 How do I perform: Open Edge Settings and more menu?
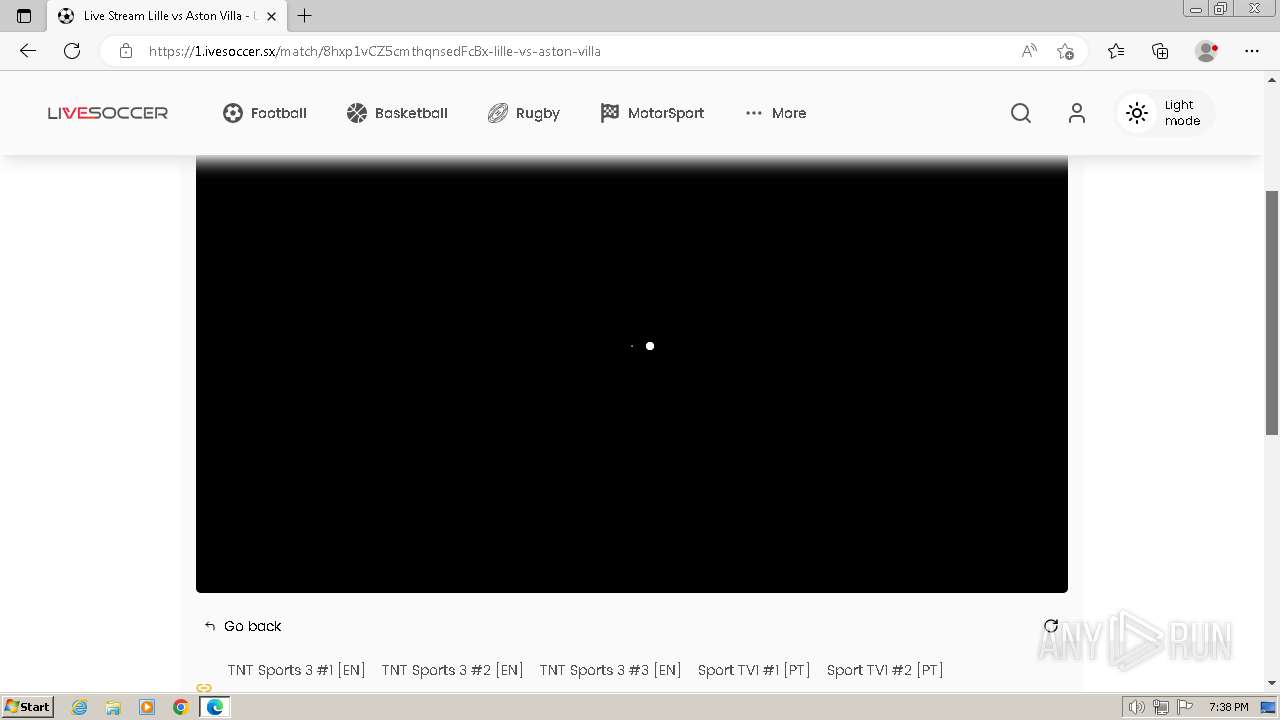pos(1252,51)
